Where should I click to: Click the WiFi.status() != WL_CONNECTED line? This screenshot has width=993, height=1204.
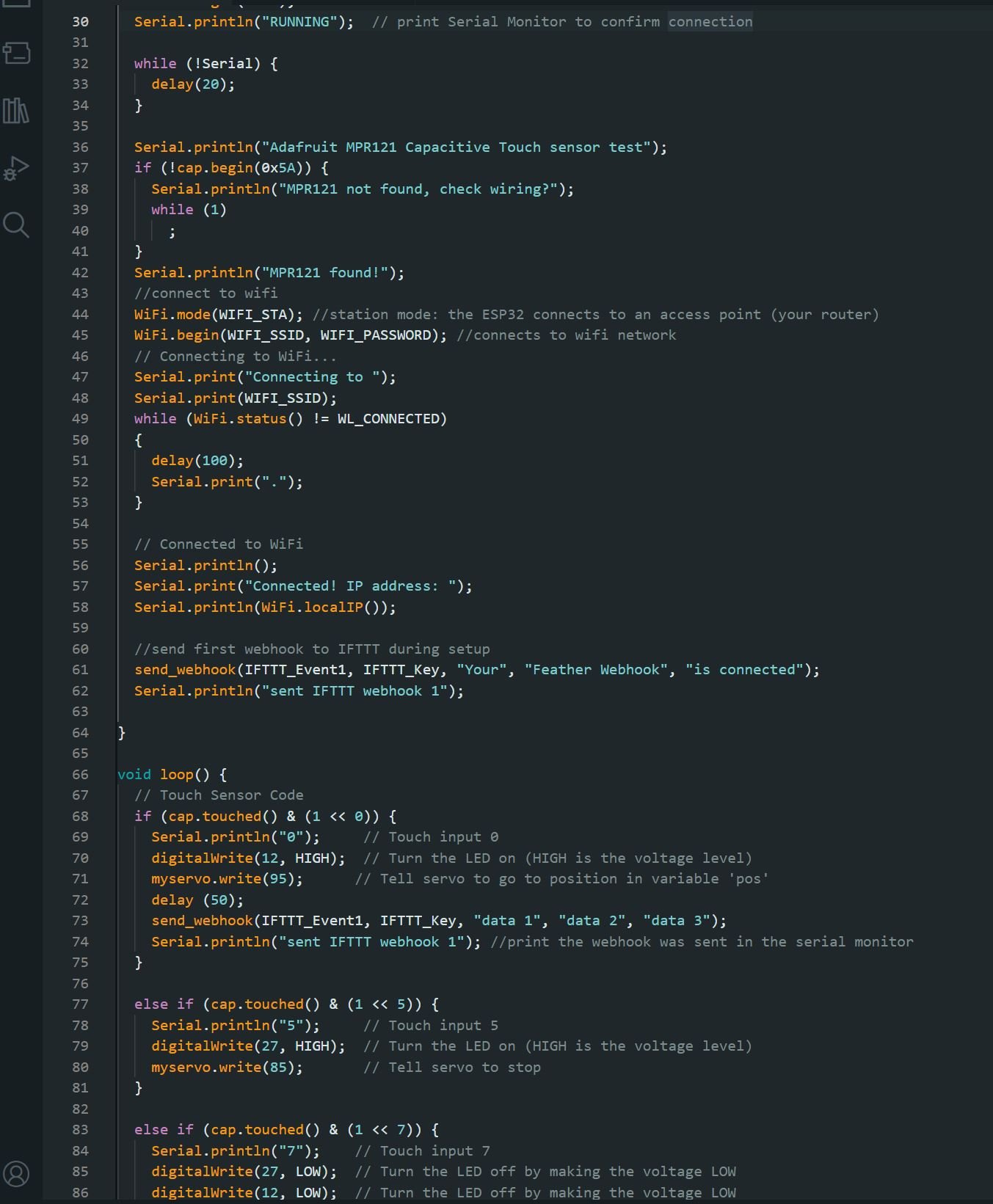click(x=291, y=419)
